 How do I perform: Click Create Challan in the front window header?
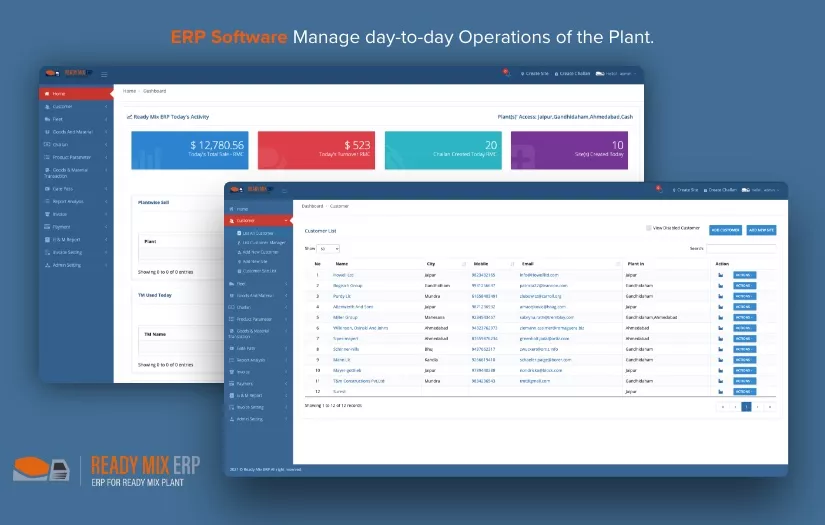click(720, 190)
